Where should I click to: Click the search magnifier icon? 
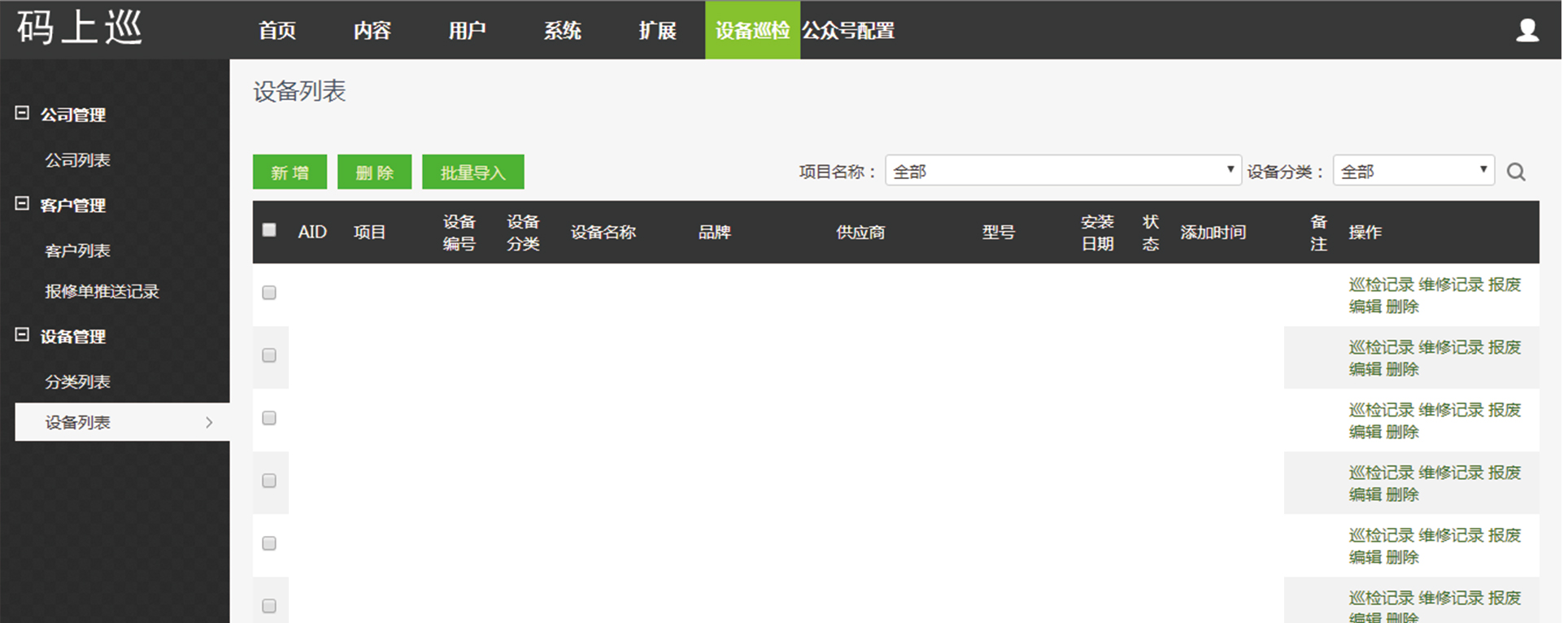[1515, 172]
